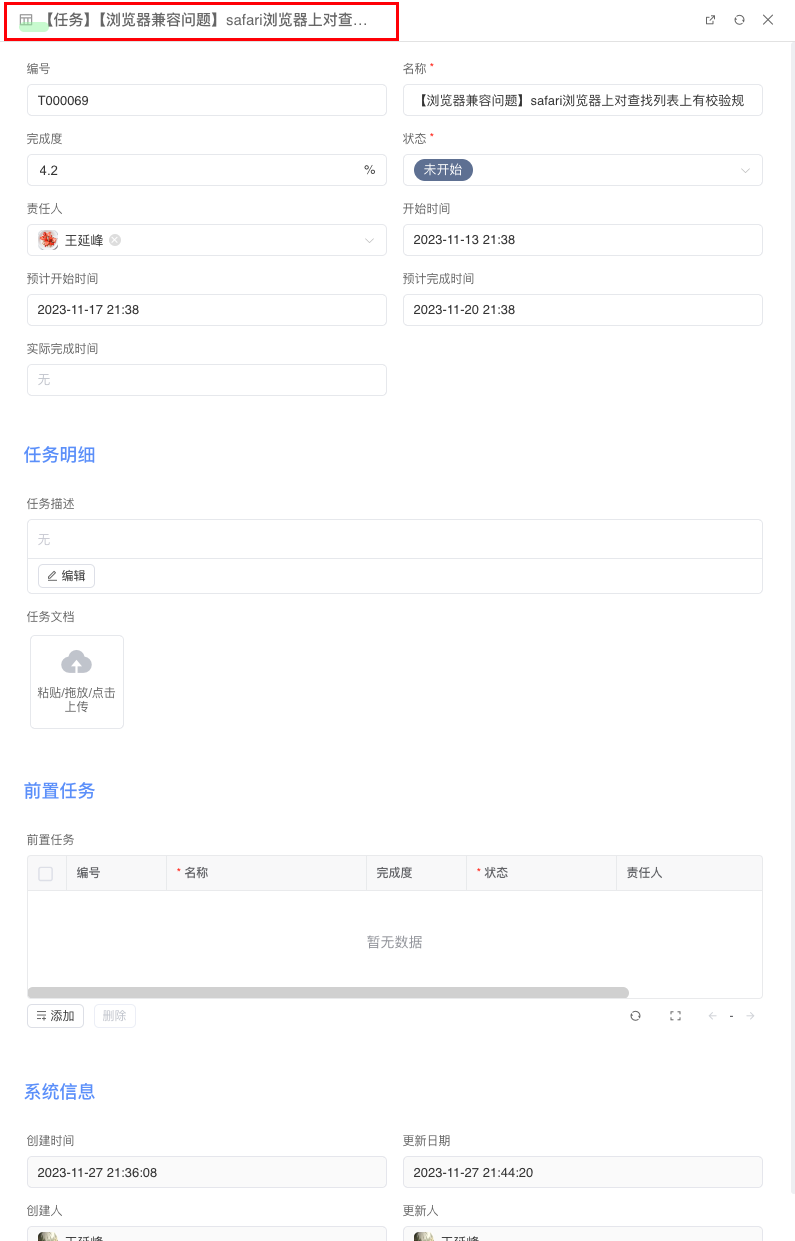Click the 未开始 status tag
The width and height of the screenshot is (795, 1241).
[x=443, y=170]
